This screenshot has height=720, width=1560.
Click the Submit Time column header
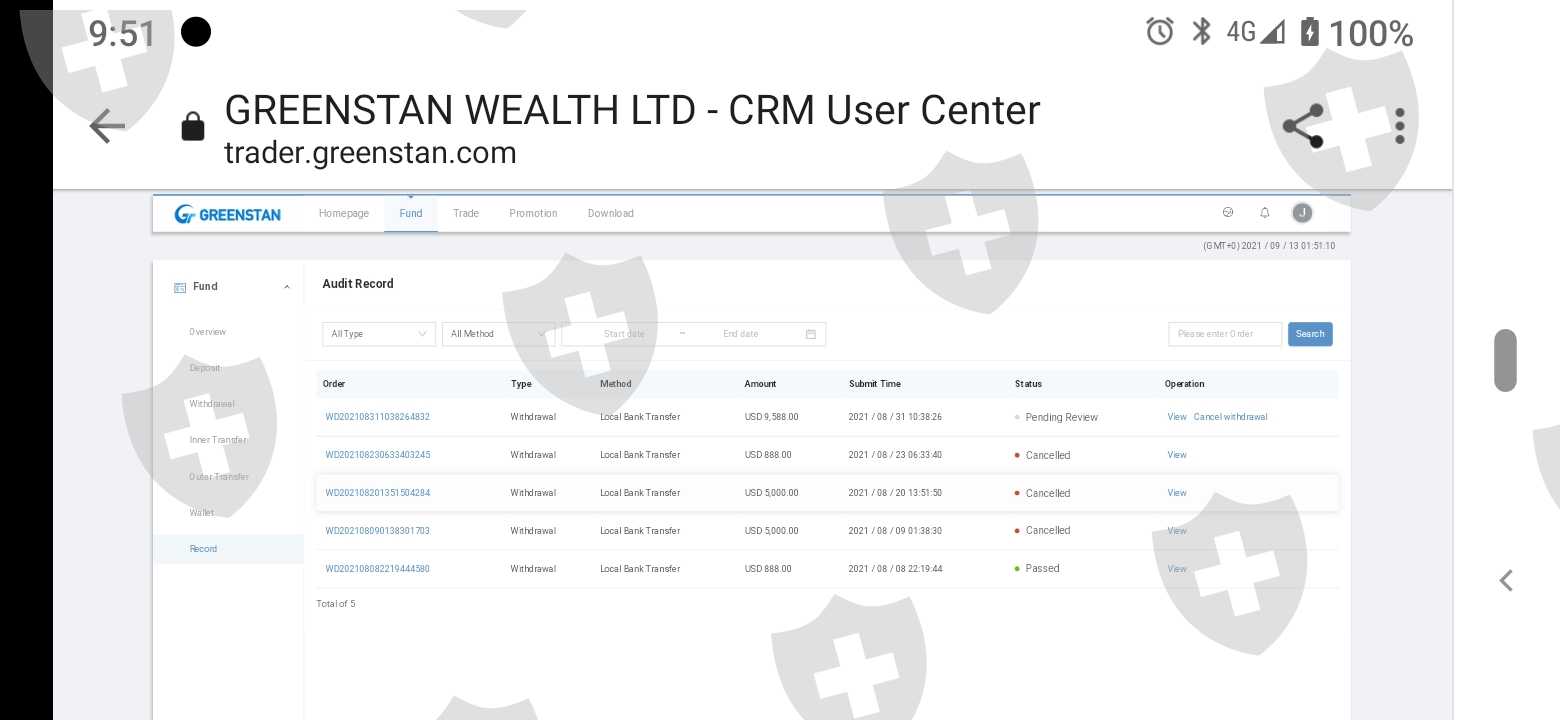pos(874,384)
